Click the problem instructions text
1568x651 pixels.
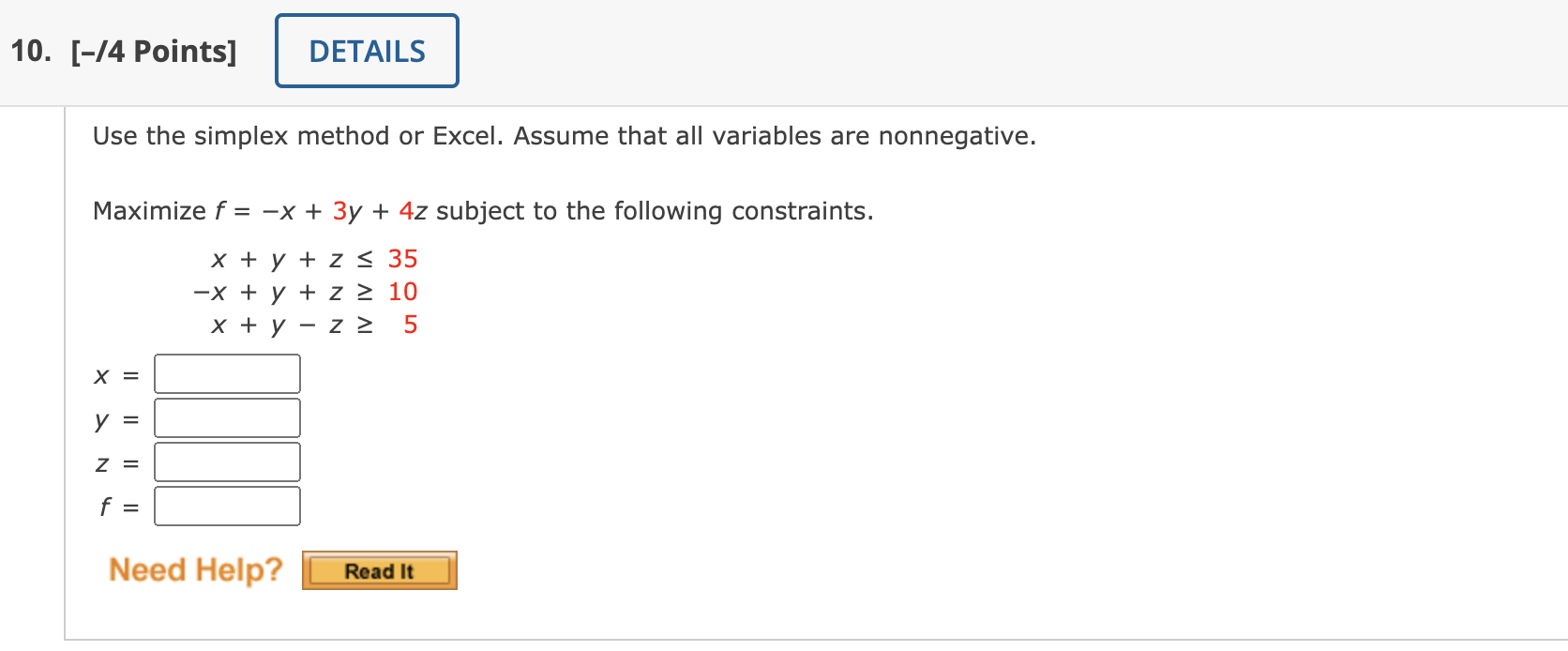click(x=563, y=136)
